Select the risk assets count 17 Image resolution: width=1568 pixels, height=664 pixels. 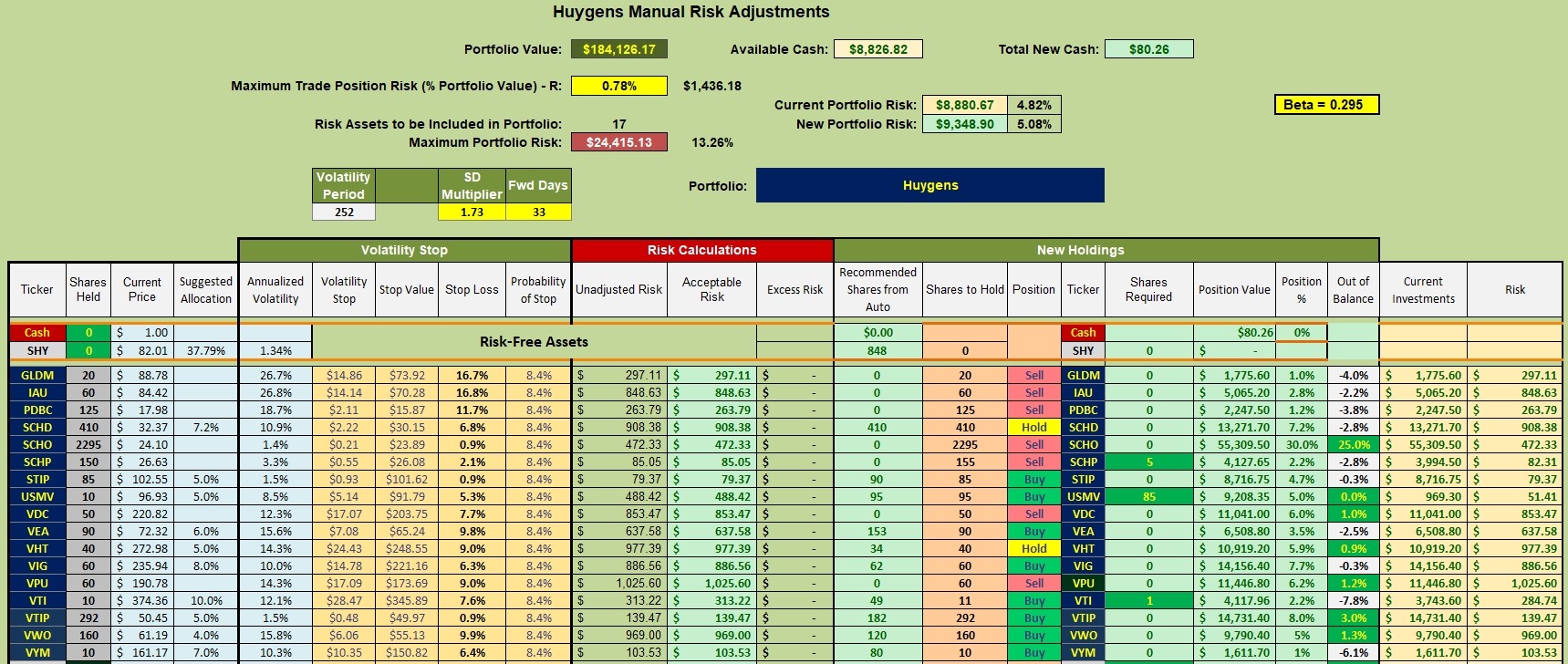[x=619, y=124]
